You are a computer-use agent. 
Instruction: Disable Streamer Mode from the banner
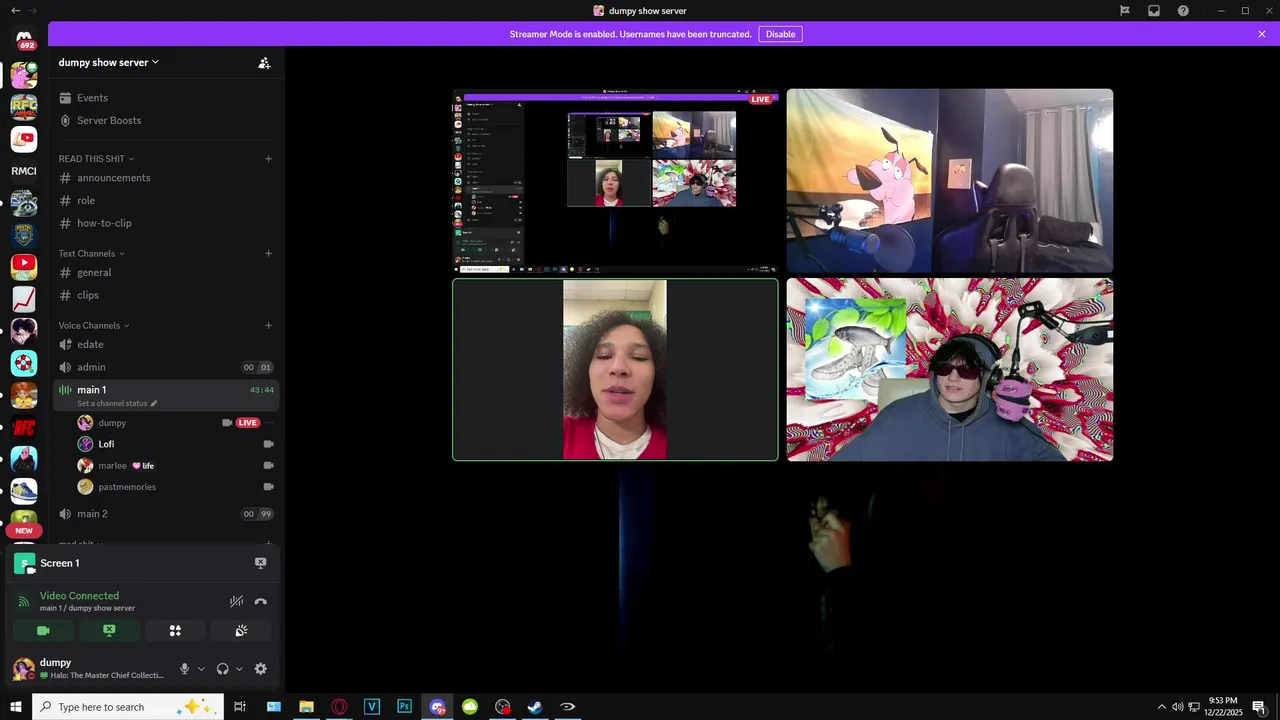click(x=780, y=34)
